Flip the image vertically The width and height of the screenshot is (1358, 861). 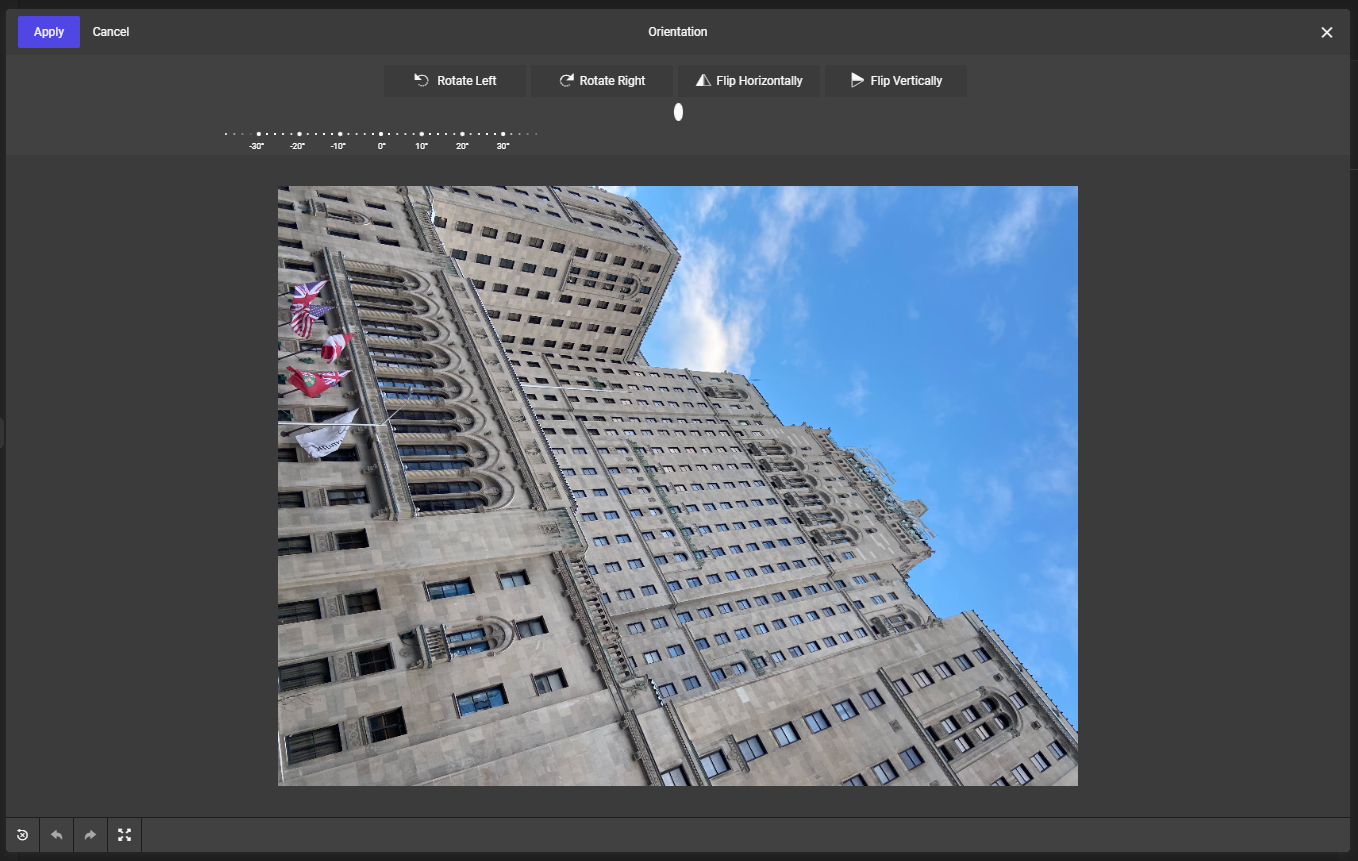pyautogui.click(x=896, y=81)
